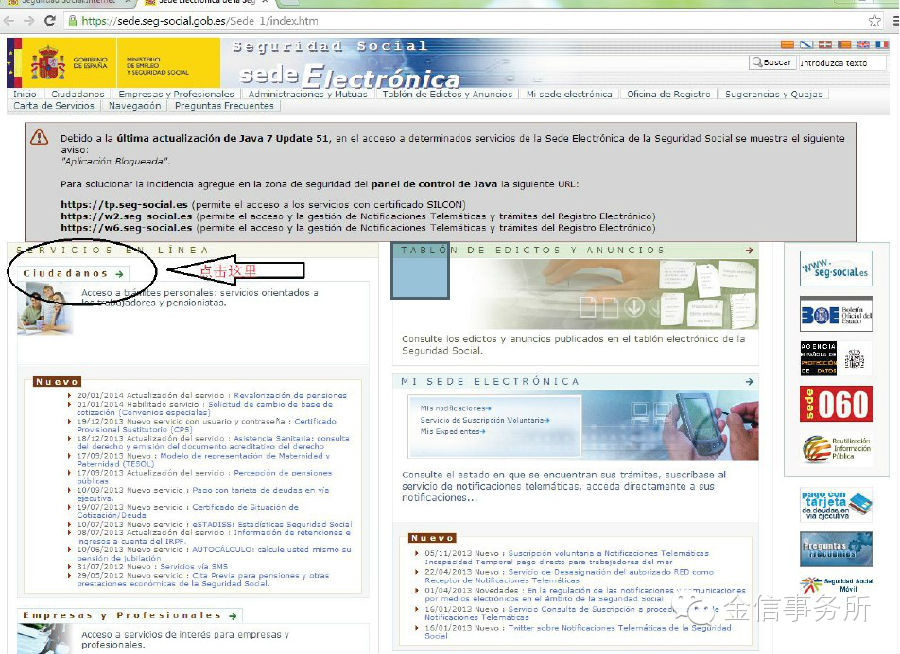
Task: Open the Mis Expedientes link
Action: [453, 431]
